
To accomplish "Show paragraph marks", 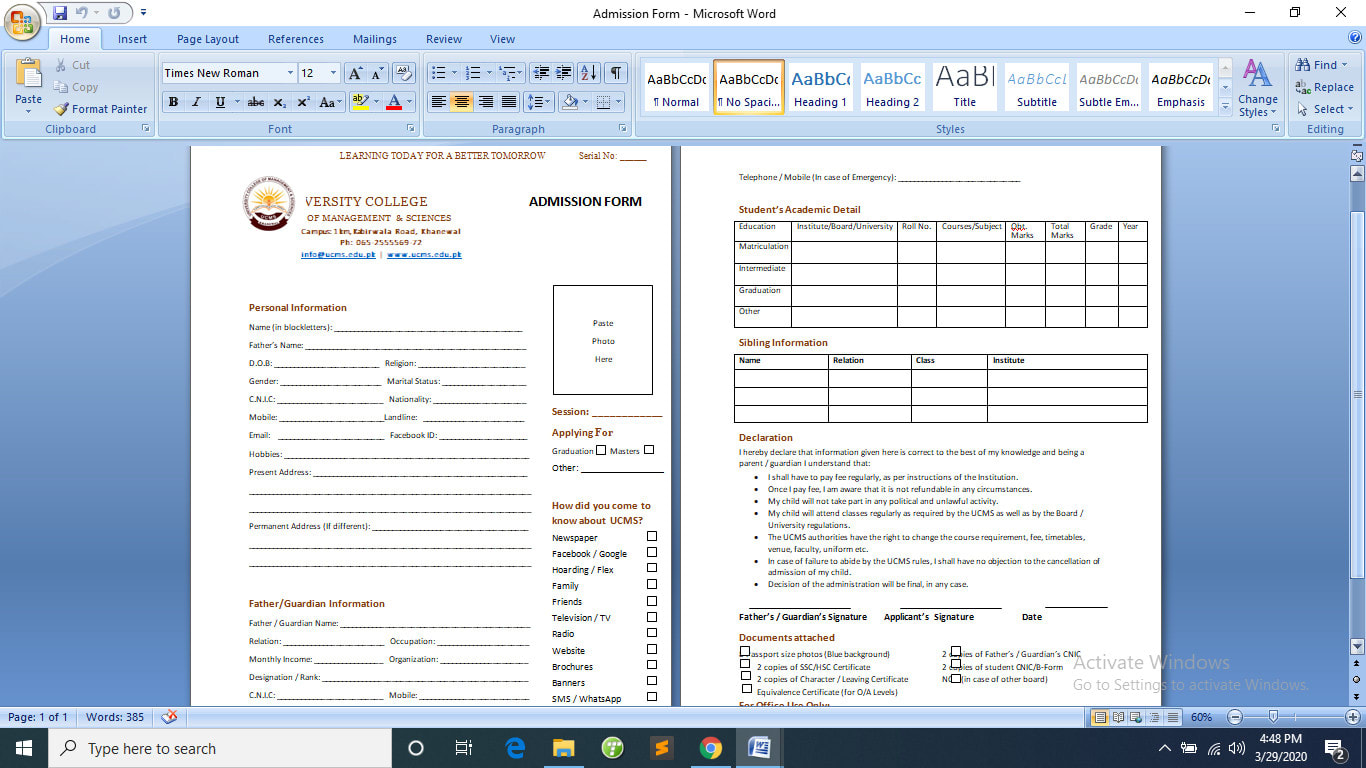I will tap(616, 73).
